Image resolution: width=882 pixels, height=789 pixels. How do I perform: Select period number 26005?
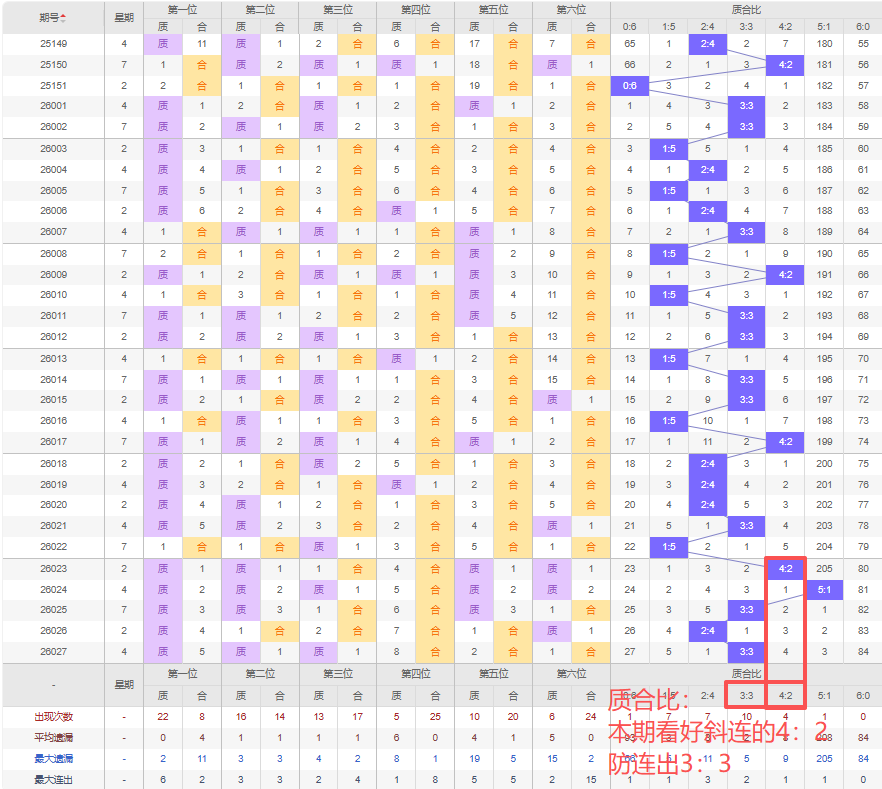(53, 191)
